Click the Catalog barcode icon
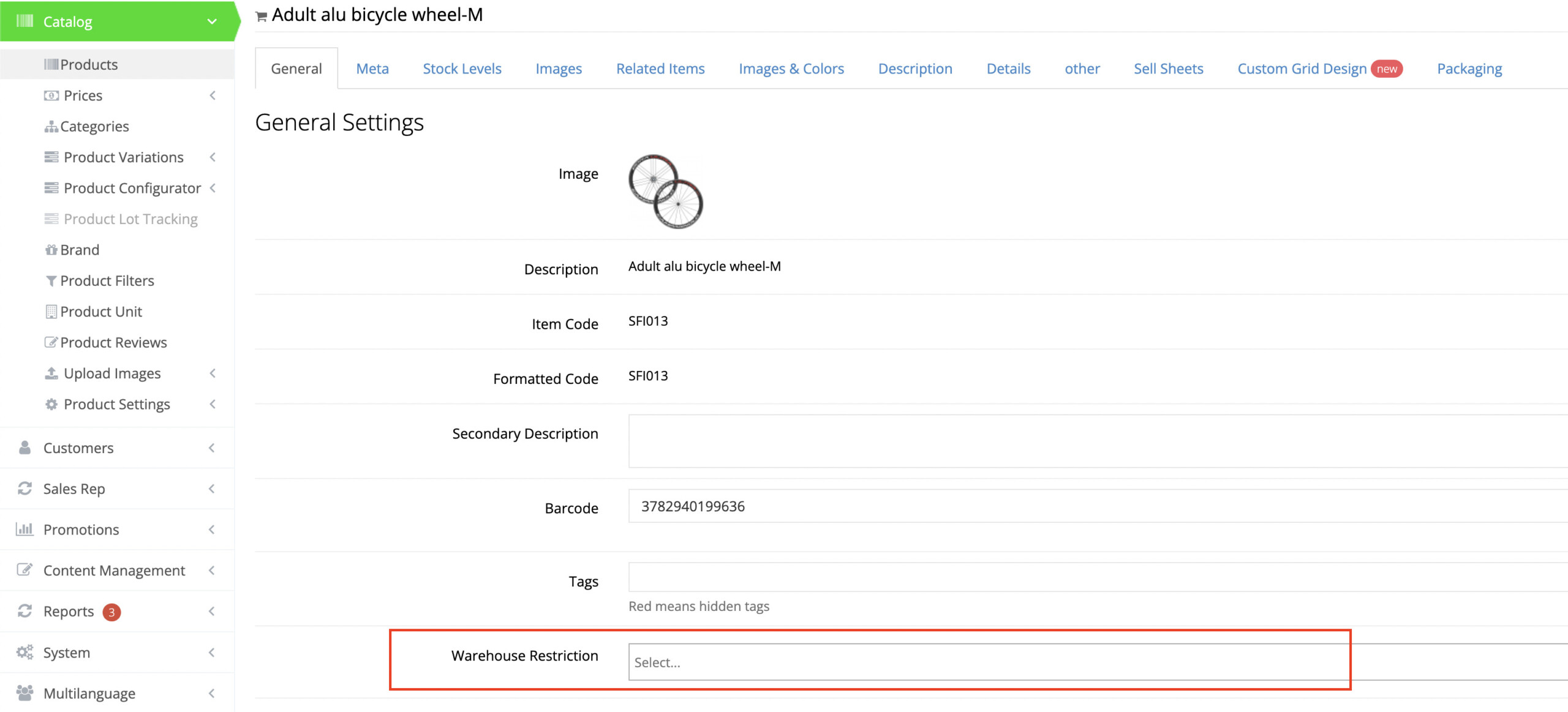The image size is (1568, 712). [24, 21]
